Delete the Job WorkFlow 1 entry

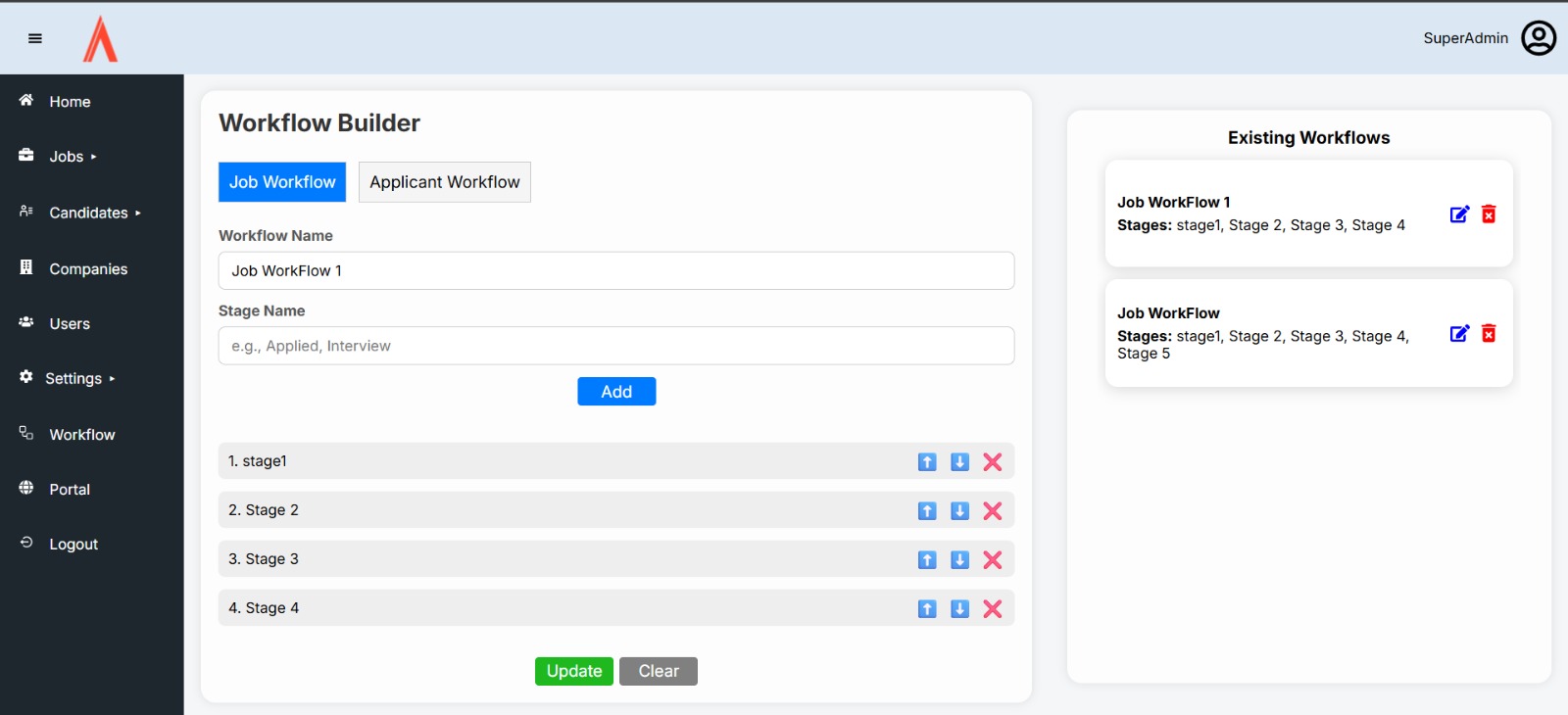[x=1489, y=214]
